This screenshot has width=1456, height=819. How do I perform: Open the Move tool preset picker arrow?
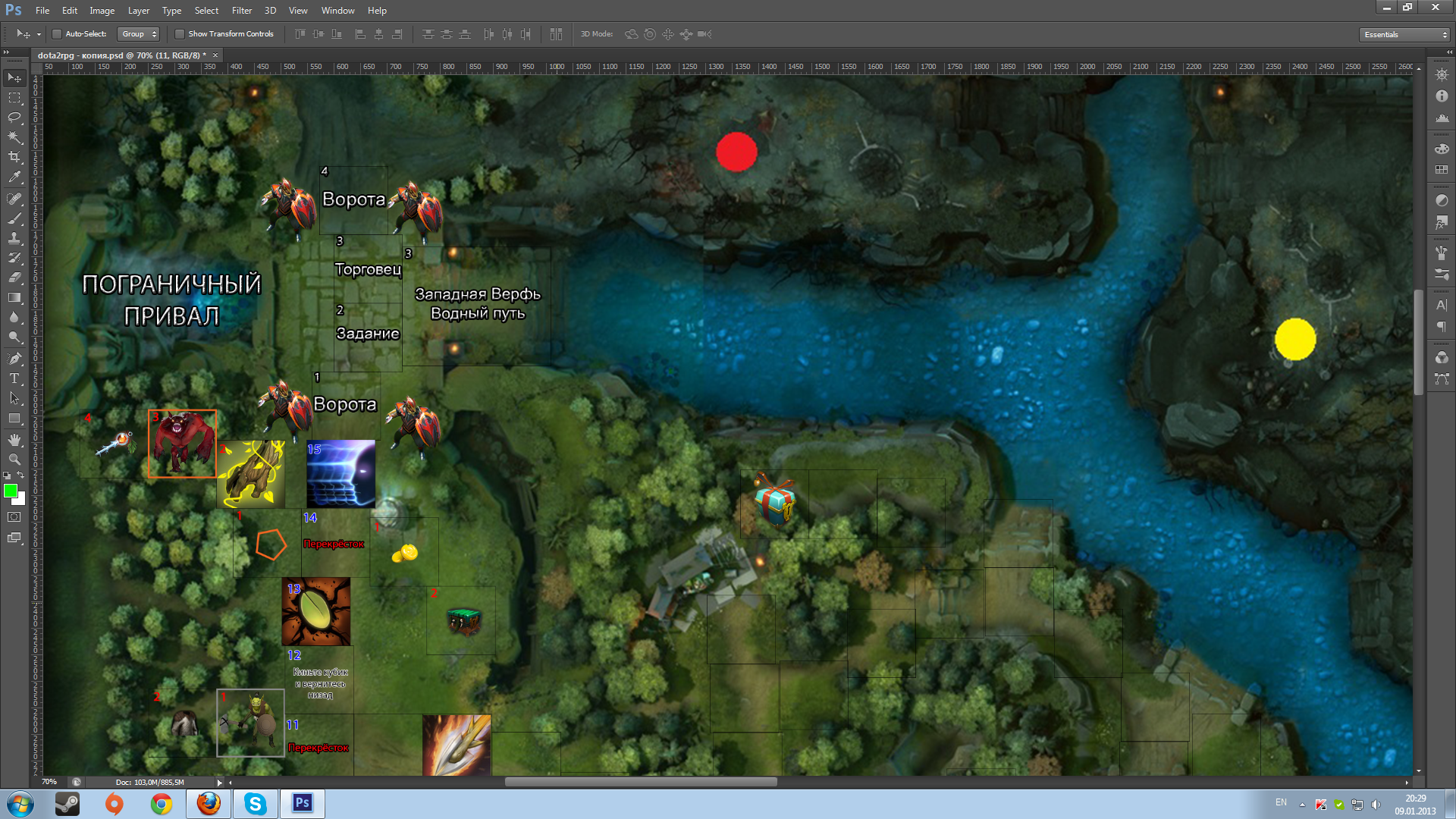39,34
